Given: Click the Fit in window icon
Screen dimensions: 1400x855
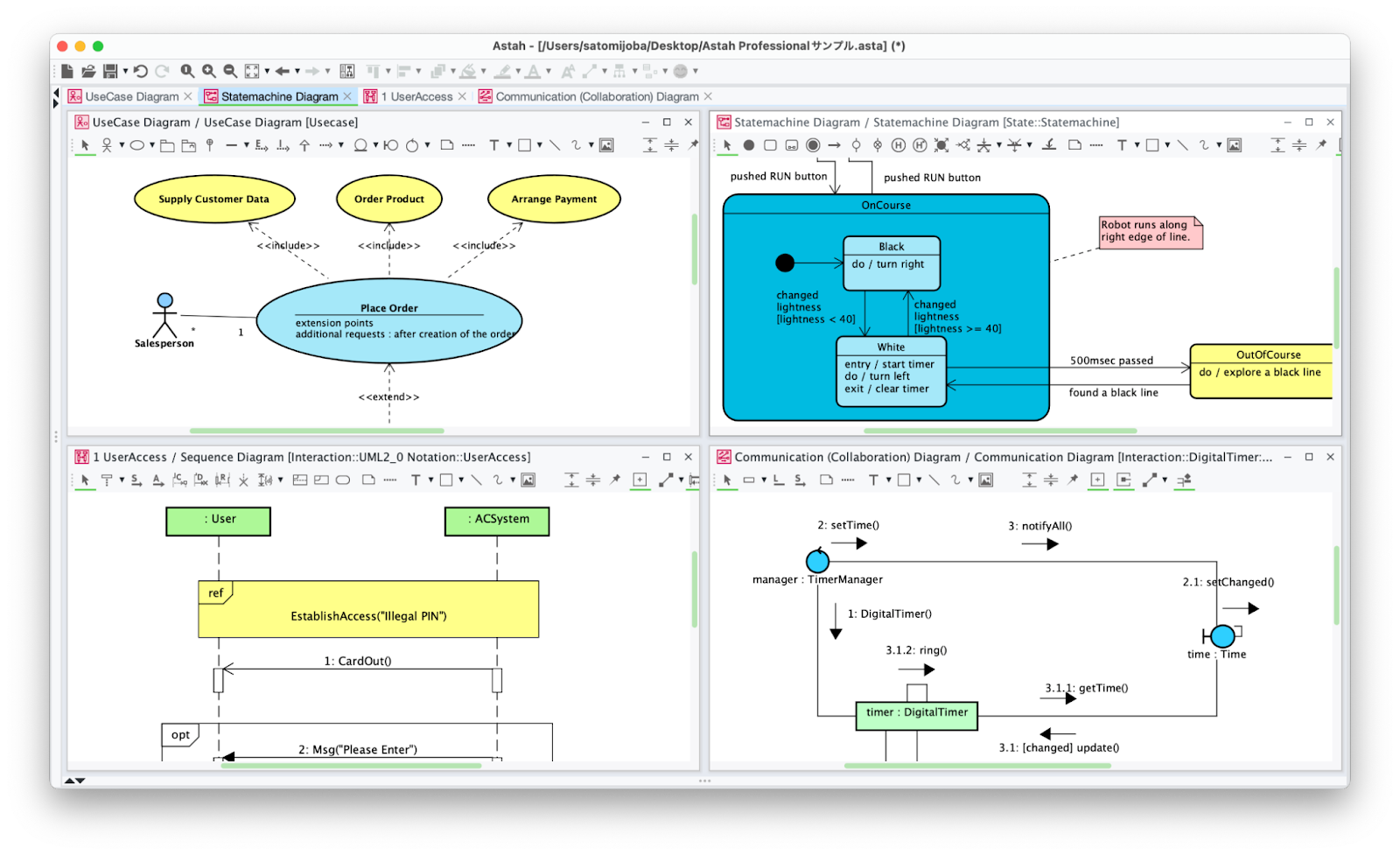Looking at the screenshot, I should tap(252, 71).
